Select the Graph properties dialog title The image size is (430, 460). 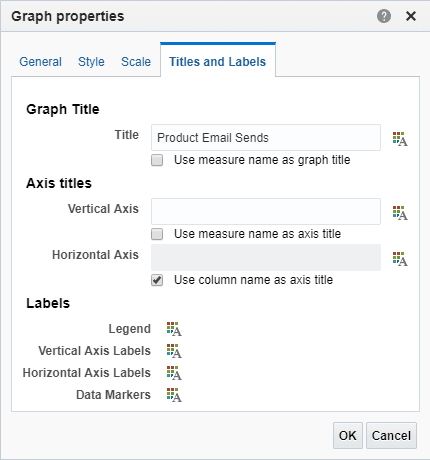[68, 16]
